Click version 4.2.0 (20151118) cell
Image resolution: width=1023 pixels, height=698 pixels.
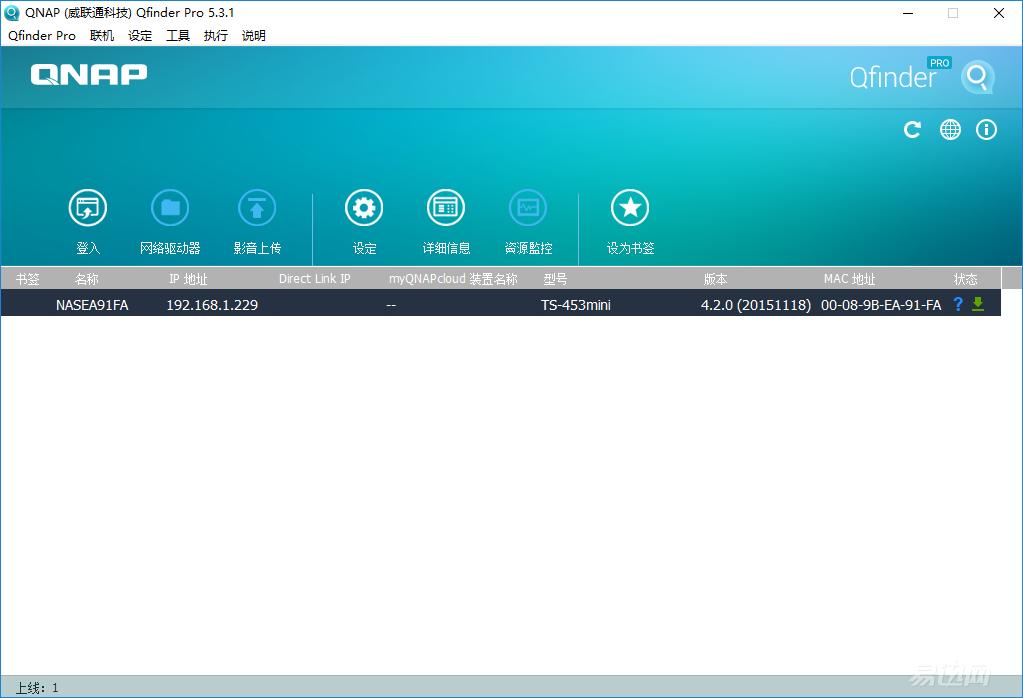pyautogui.click(x=756, y=305)
